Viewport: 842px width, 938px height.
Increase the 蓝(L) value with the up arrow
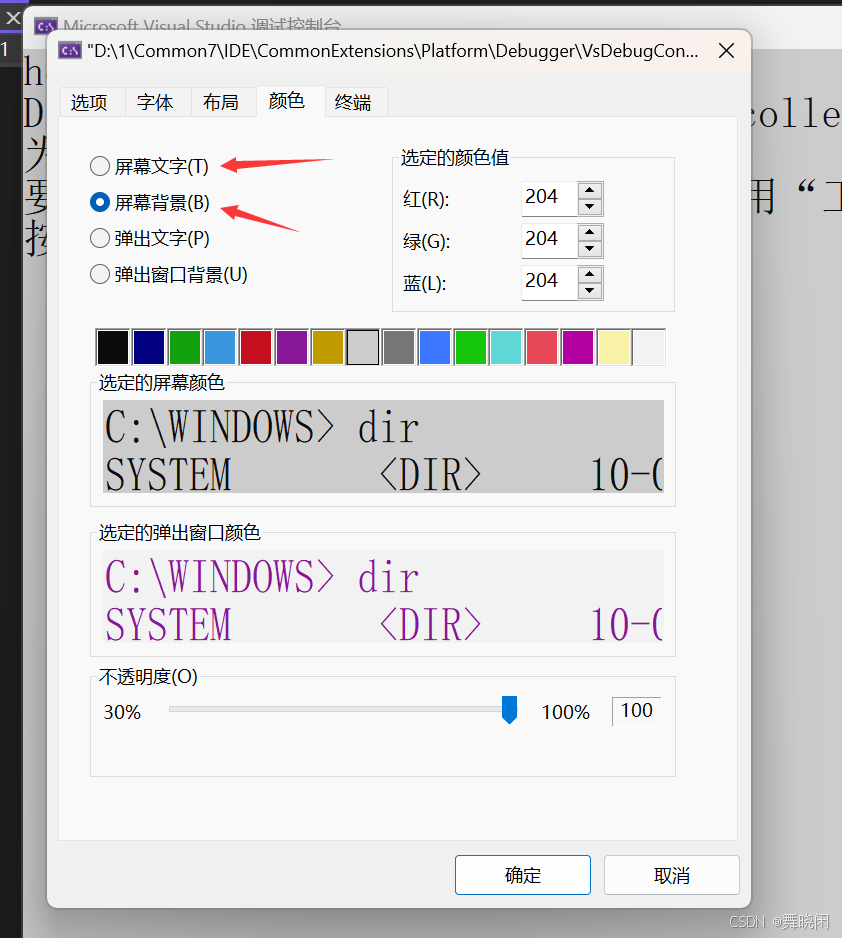pyautogui.click(x=588, y=275)
